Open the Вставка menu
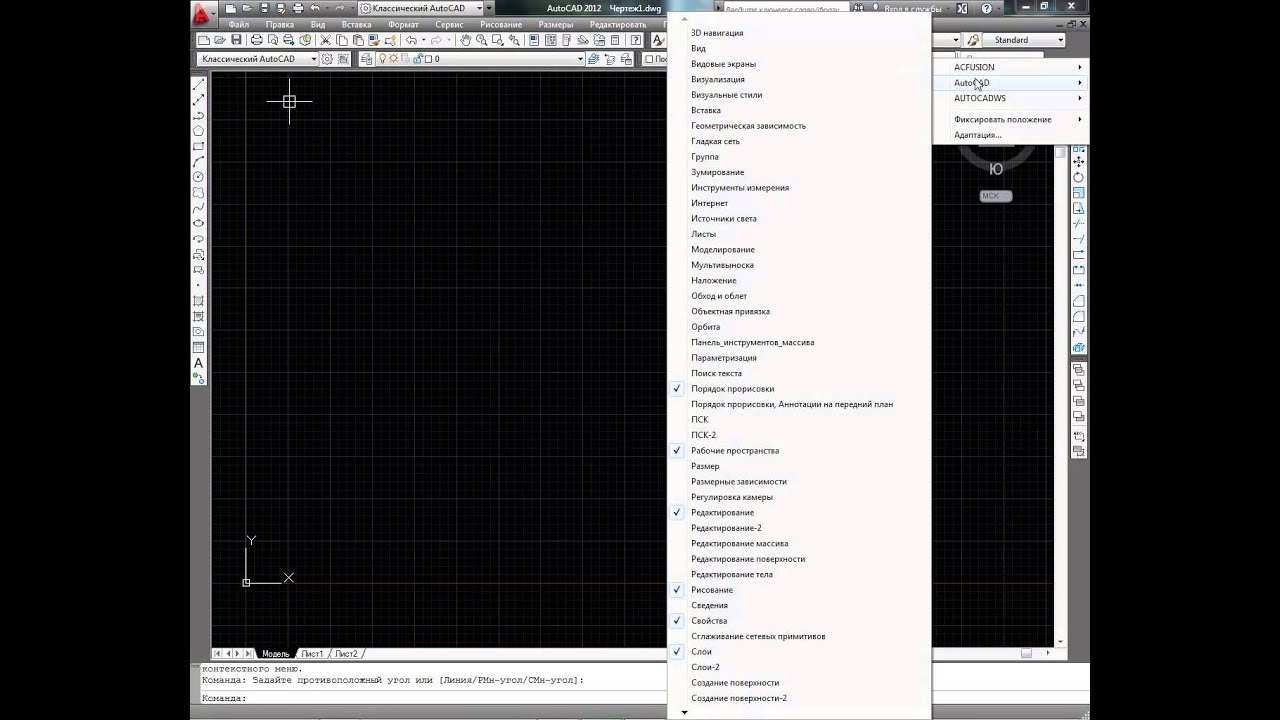This screenshot has height=720, width=1280. (x=356, y=24)
